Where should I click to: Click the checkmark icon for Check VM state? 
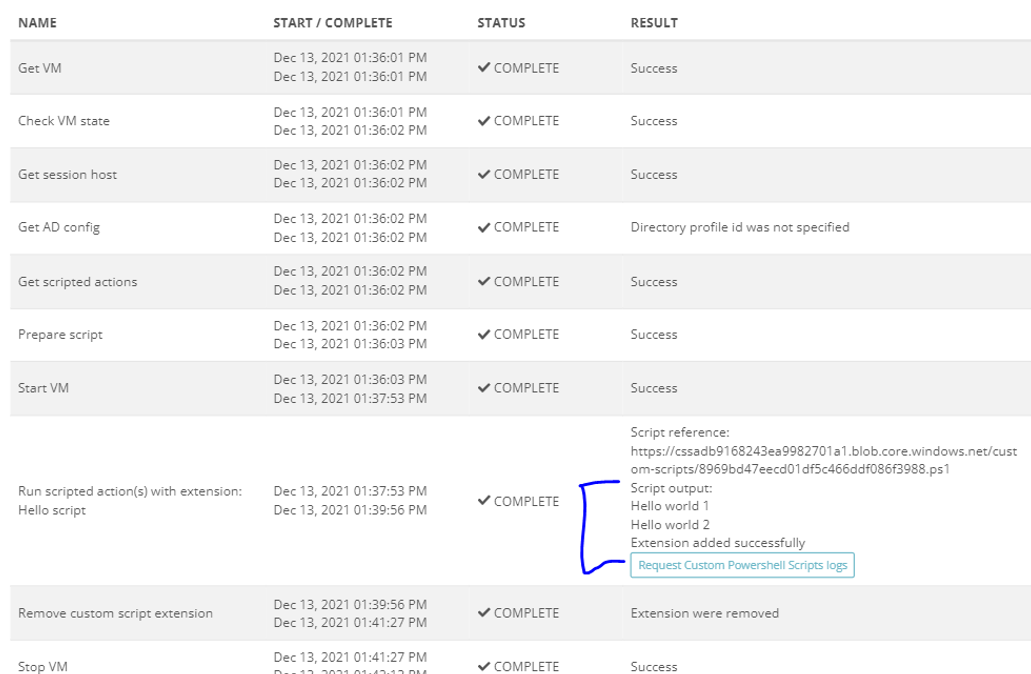pos(483,121)
